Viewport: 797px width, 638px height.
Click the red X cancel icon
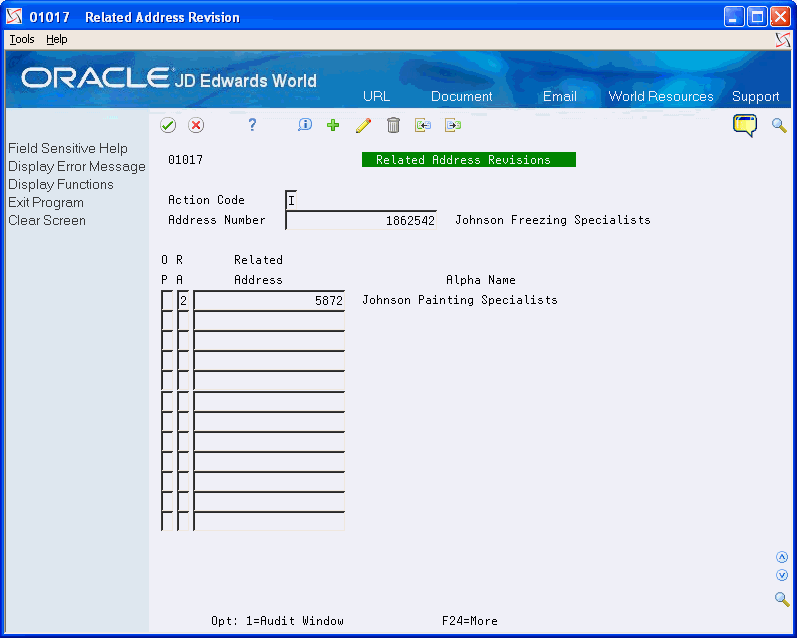(x=196, y=125)
